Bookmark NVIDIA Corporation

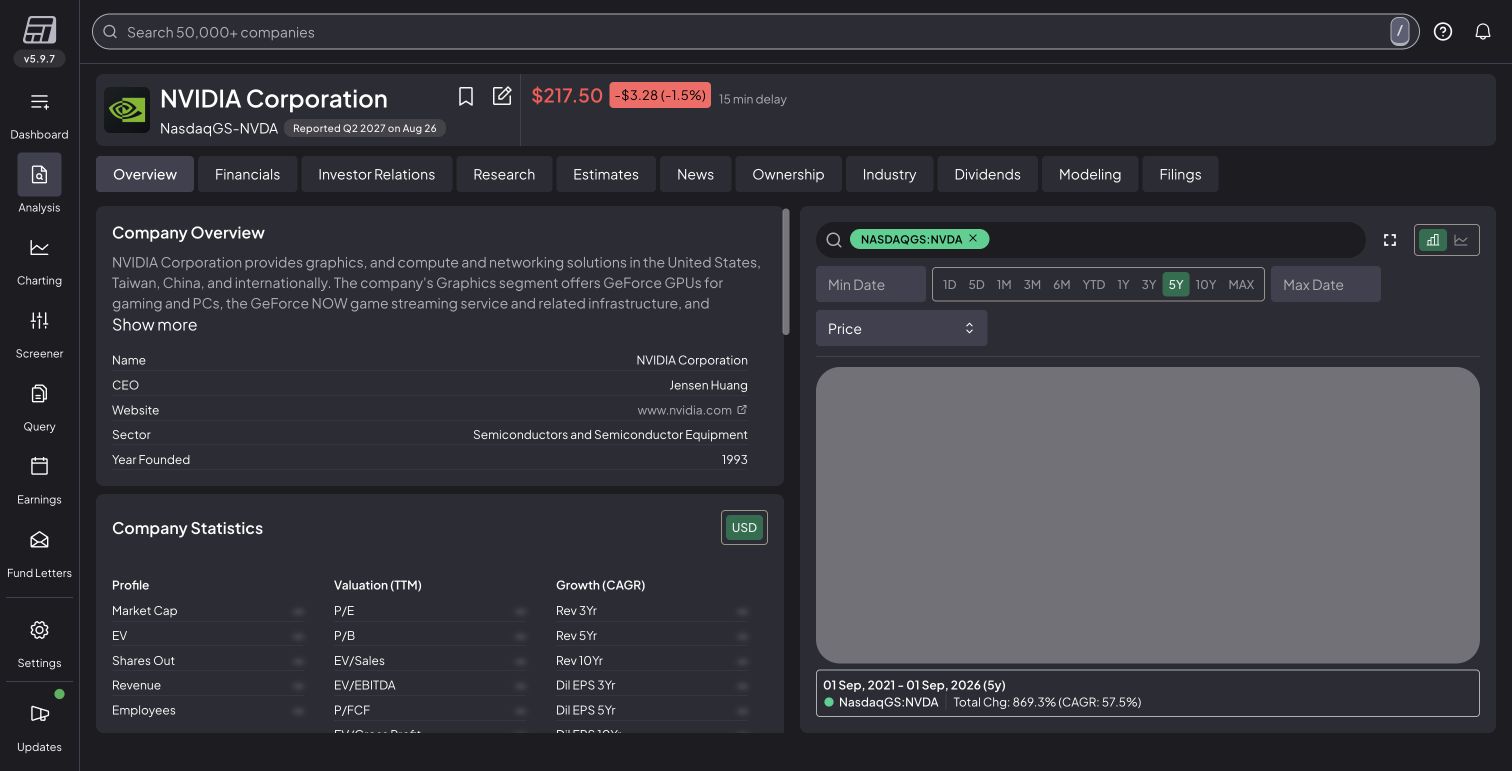point(466,96)
